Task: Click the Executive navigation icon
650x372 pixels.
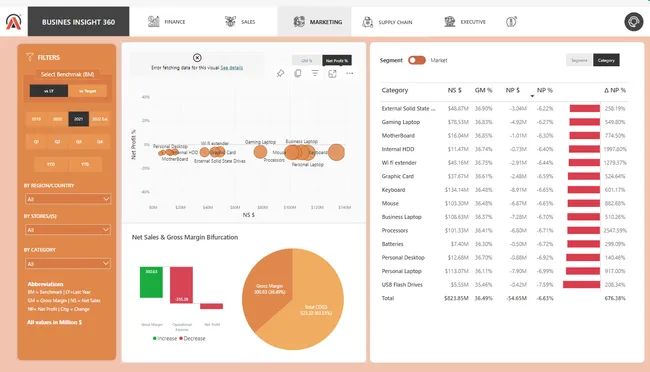Action: coord(450,22)
